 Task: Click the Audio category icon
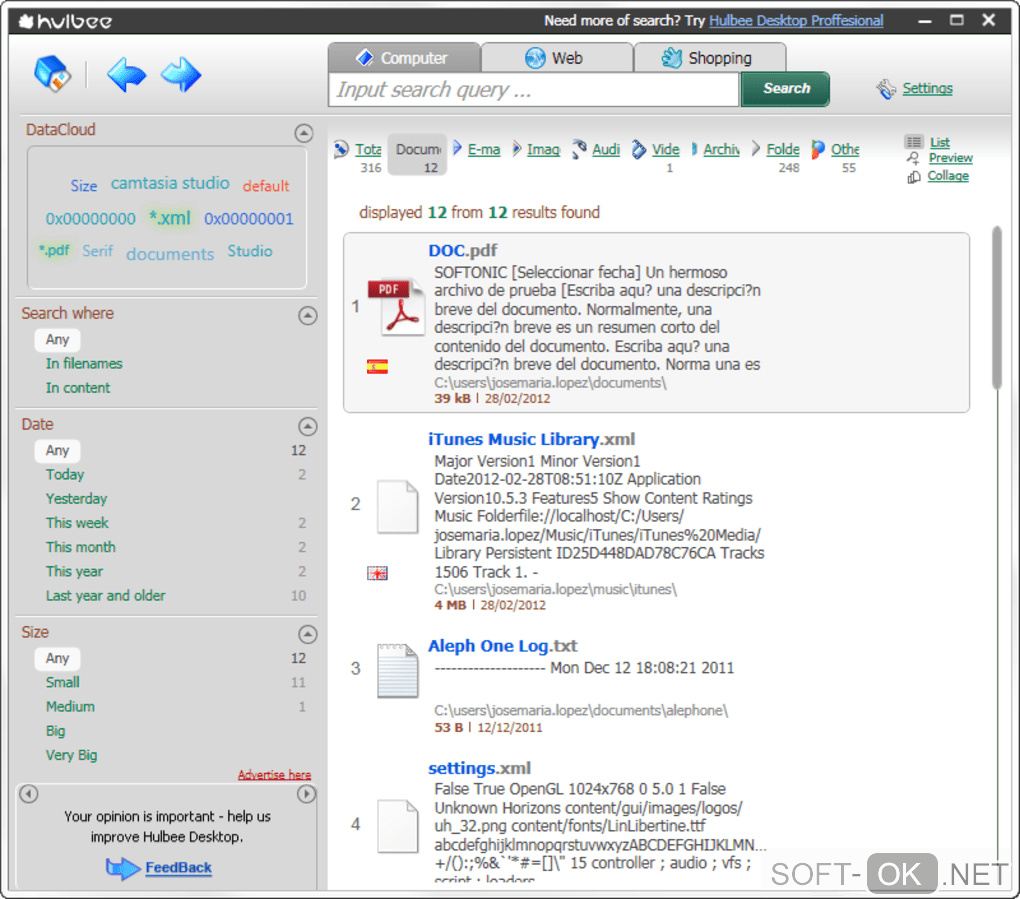pos(579,150)
